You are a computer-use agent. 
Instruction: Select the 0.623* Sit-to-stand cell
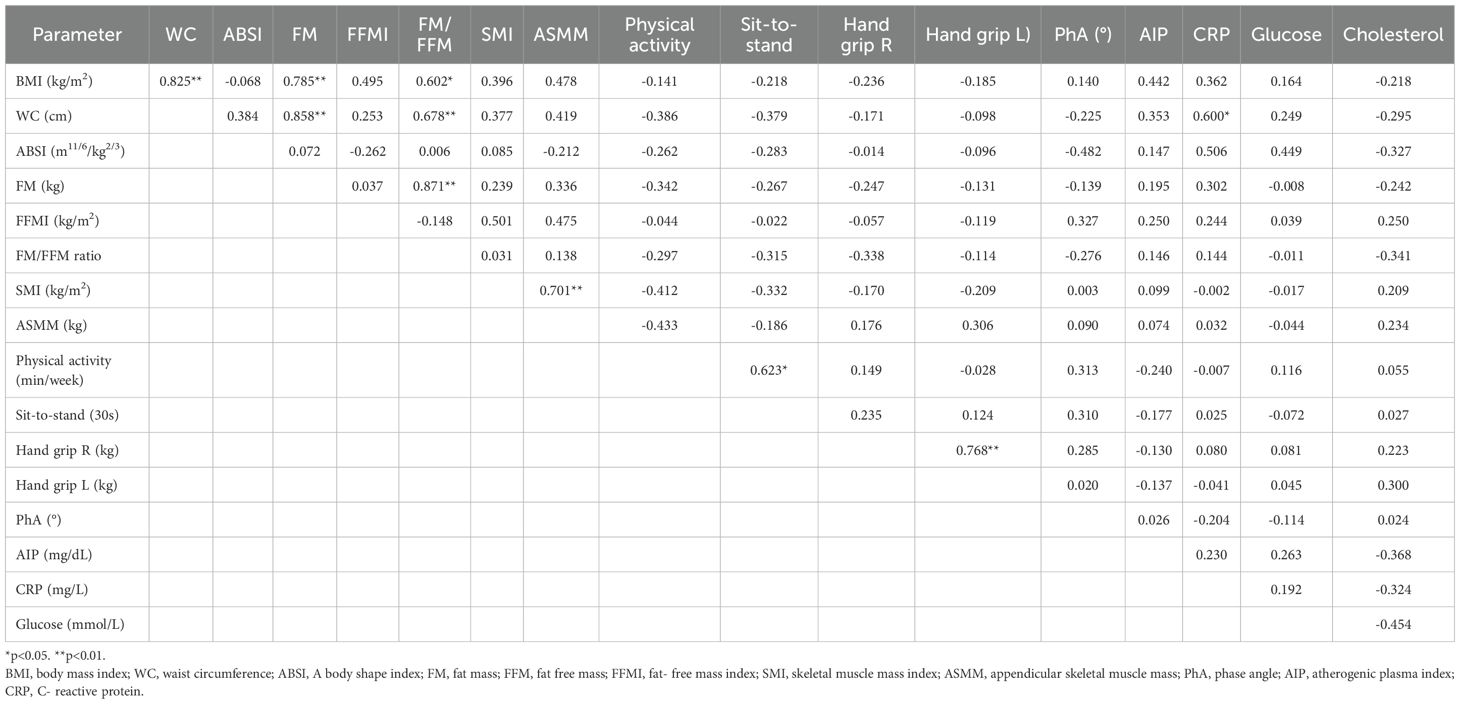[769, 372]
